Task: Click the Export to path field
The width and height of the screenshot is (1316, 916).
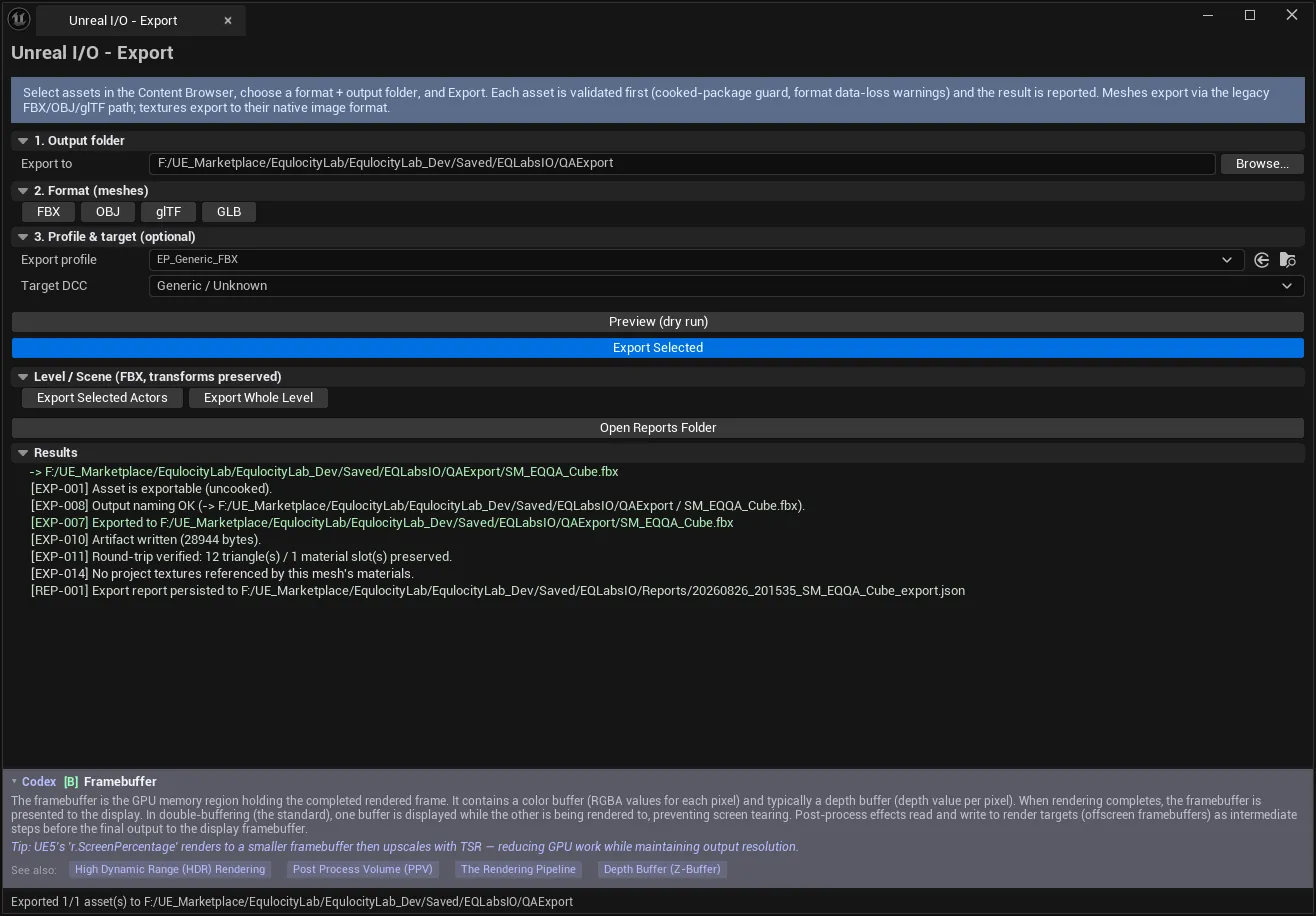Action: (x=682, y=164)
